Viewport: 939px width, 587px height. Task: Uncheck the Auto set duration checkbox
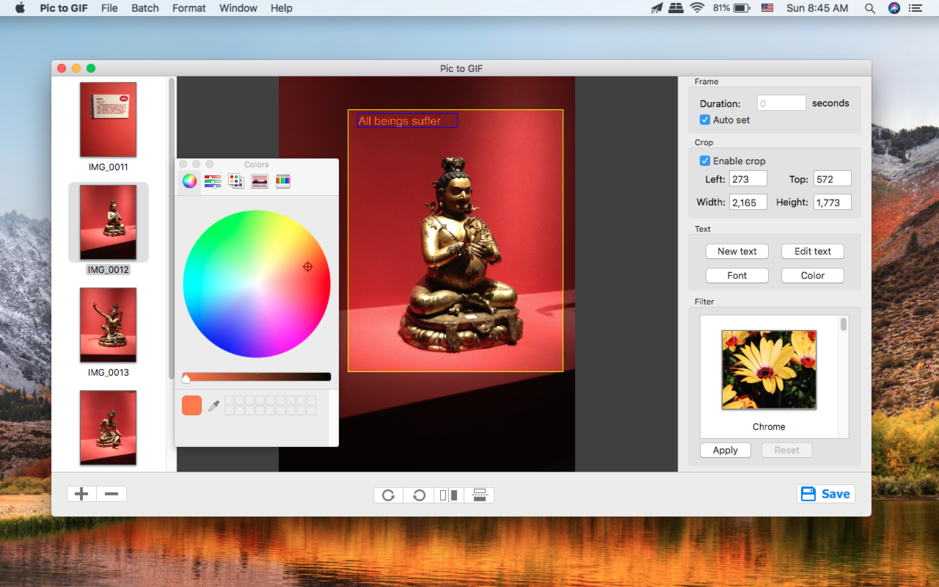(705, 120)
